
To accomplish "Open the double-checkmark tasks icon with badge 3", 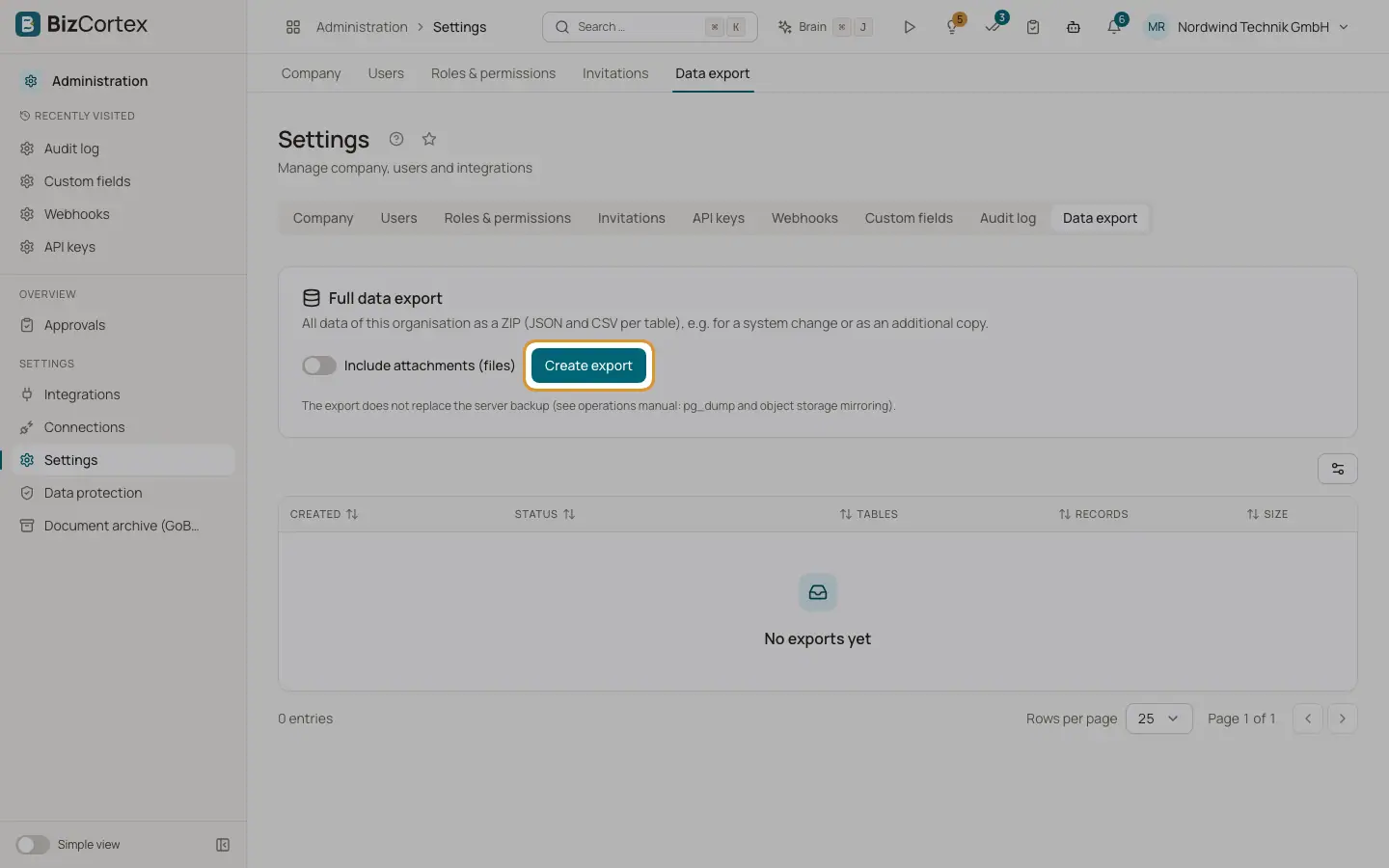I will [993, 27].
